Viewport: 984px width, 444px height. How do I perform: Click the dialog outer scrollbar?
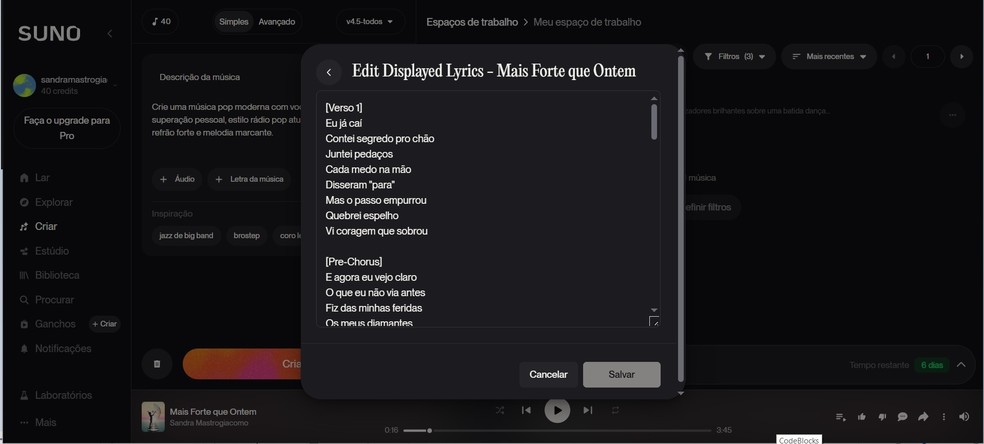681,219
